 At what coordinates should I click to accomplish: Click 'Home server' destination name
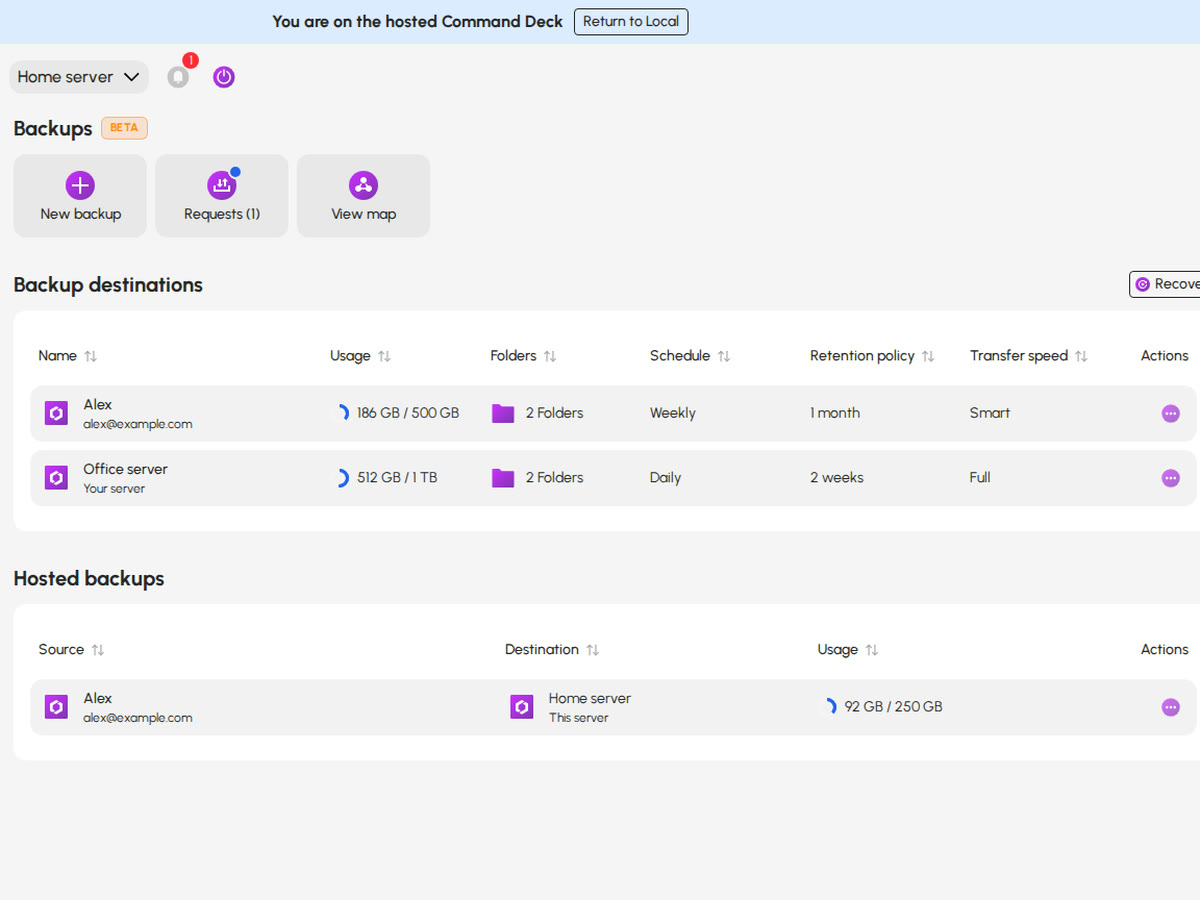[590, 698]
